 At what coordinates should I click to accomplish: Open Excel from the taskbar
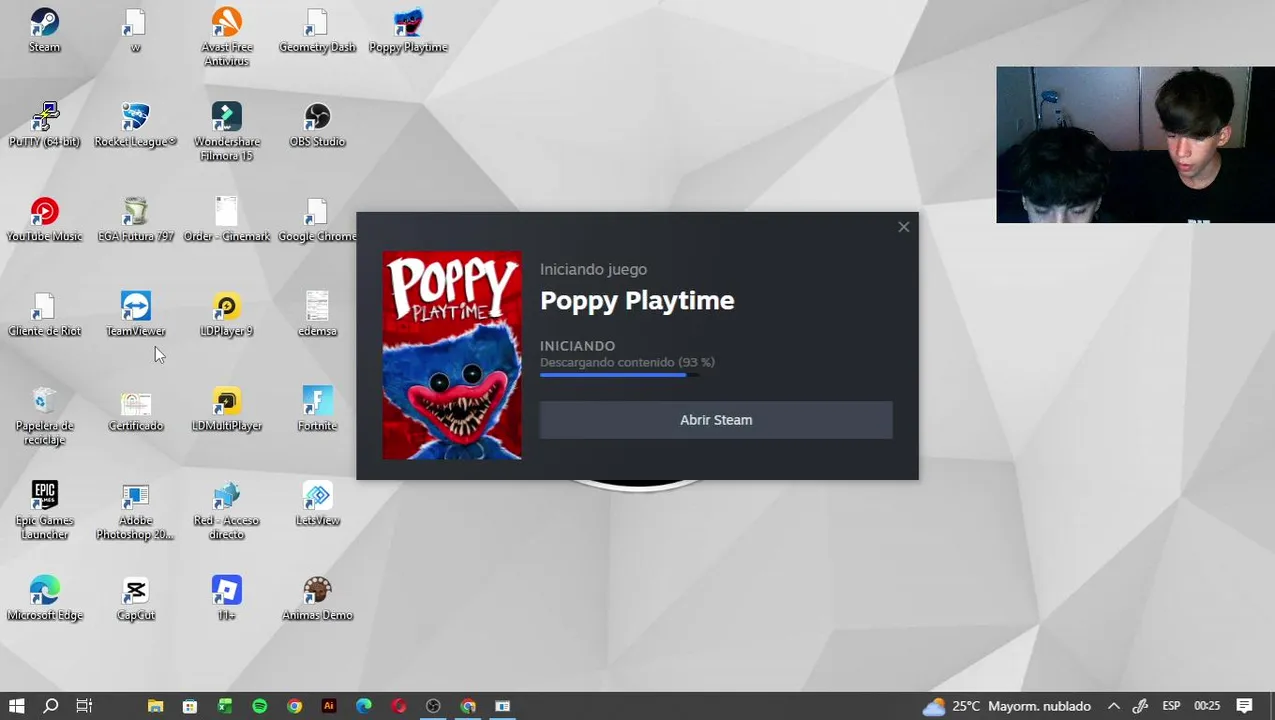tap(225, 706)
